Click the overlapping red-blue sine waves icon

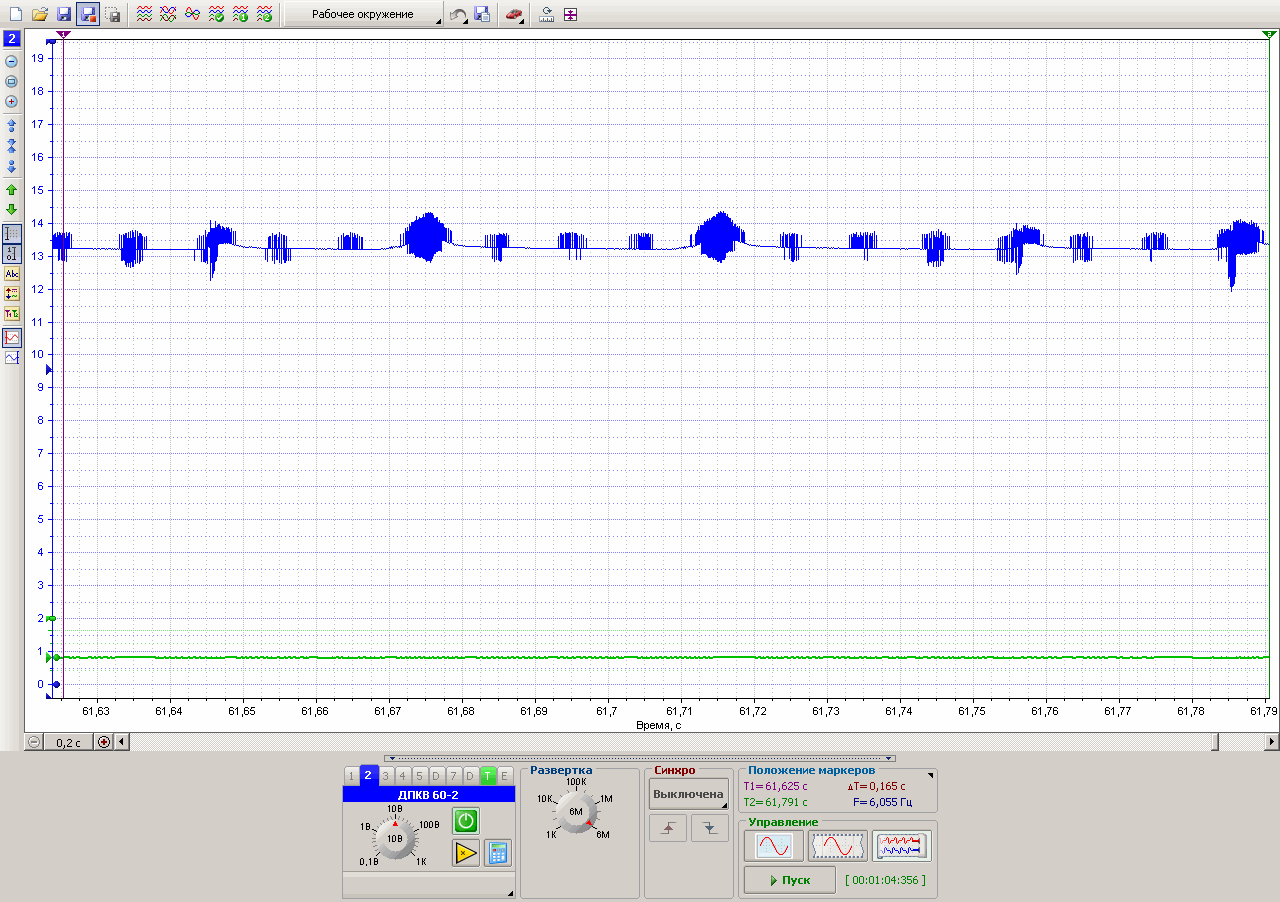coord(193,14)
